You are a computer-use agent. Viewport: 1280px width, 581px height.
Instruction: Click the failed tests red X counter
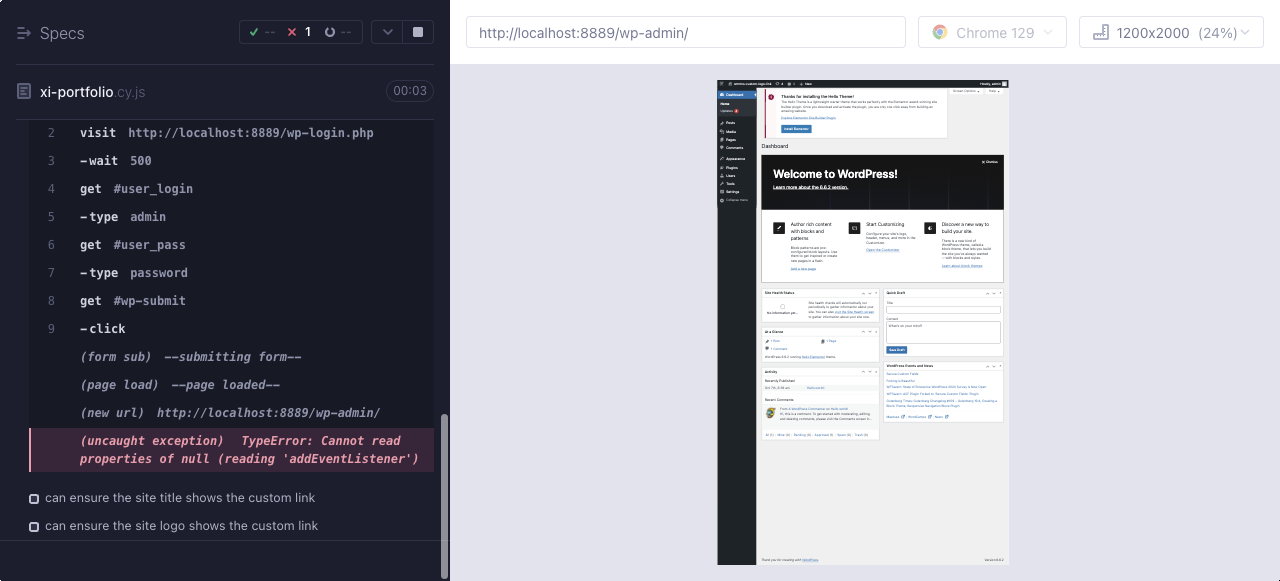coord(299,32)
